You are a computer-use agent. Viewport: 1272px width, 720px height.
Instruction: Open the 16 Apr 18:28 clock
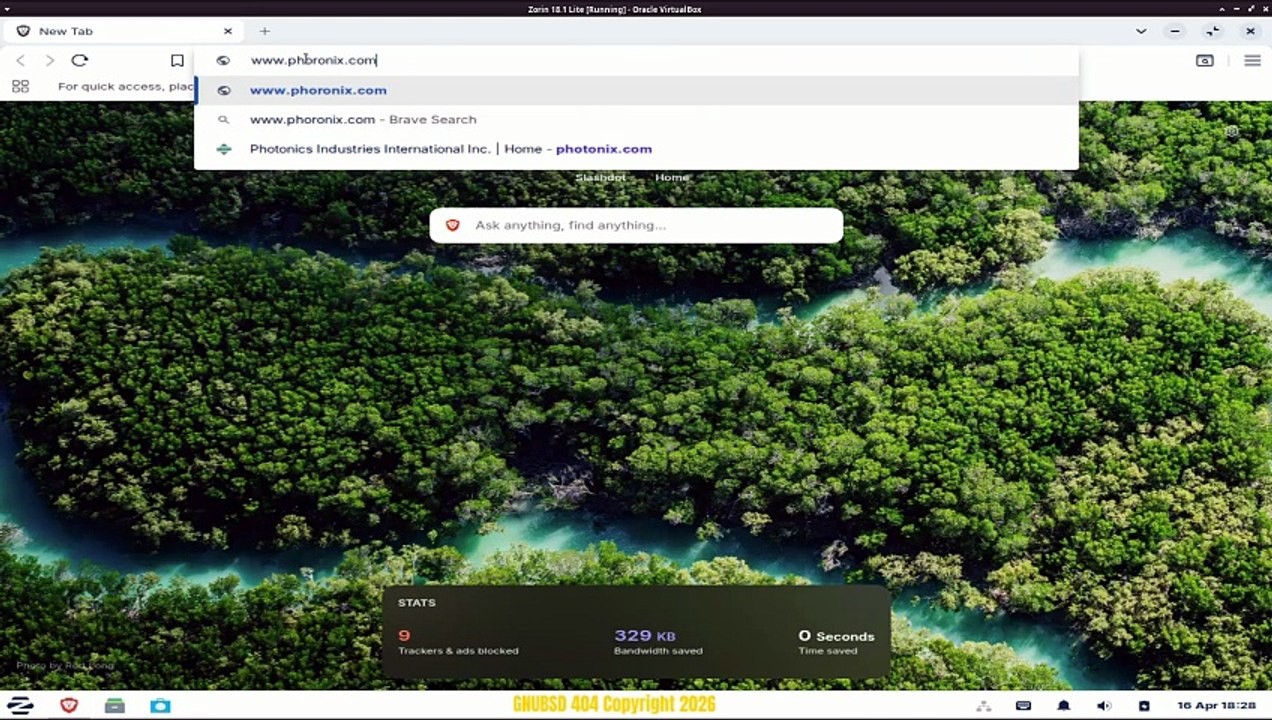click(x=1216, y=706)
